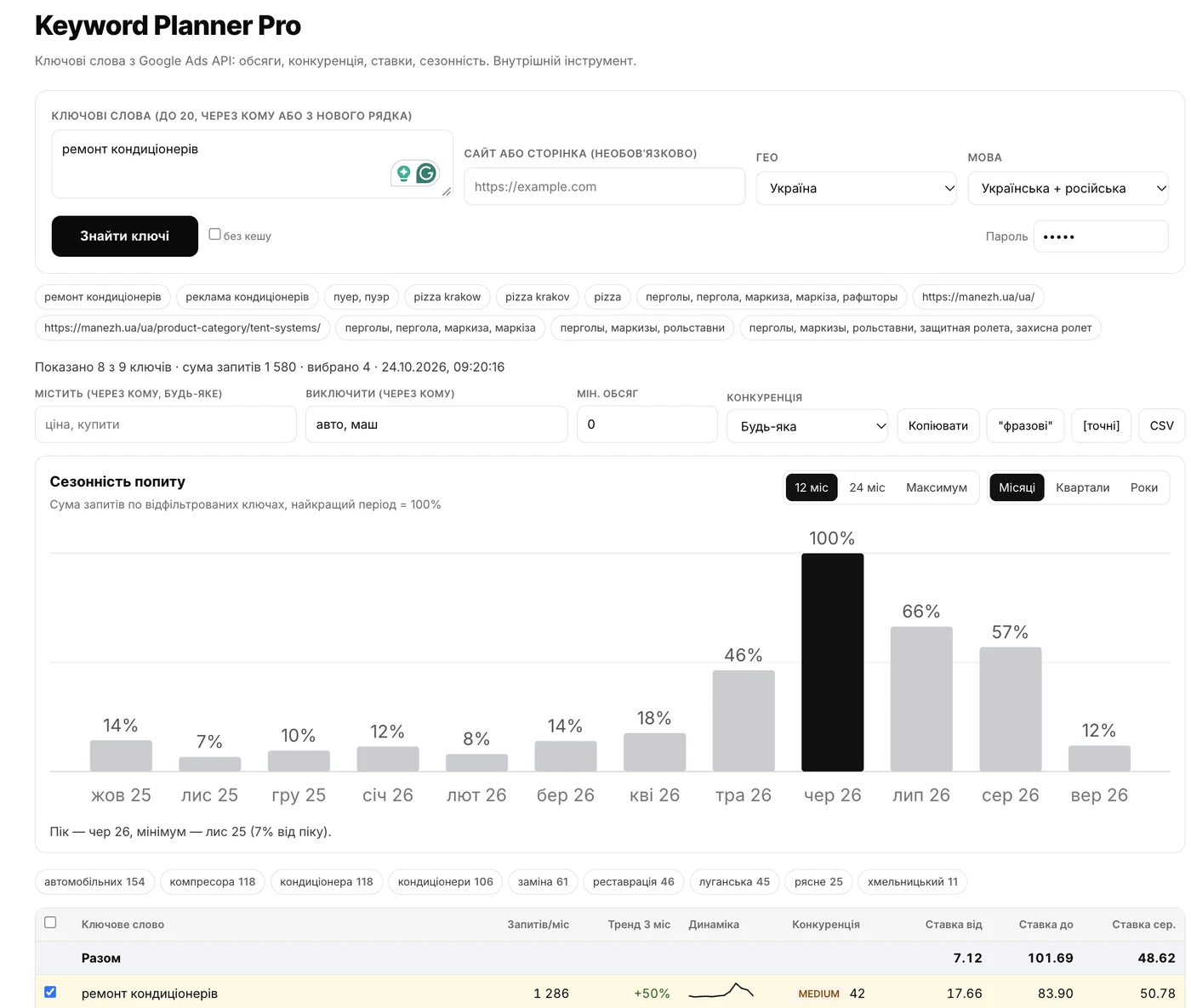1191x1008 pixels.
Task: Toggle the select-all checkbox in table header
Action: click(50, 923)
